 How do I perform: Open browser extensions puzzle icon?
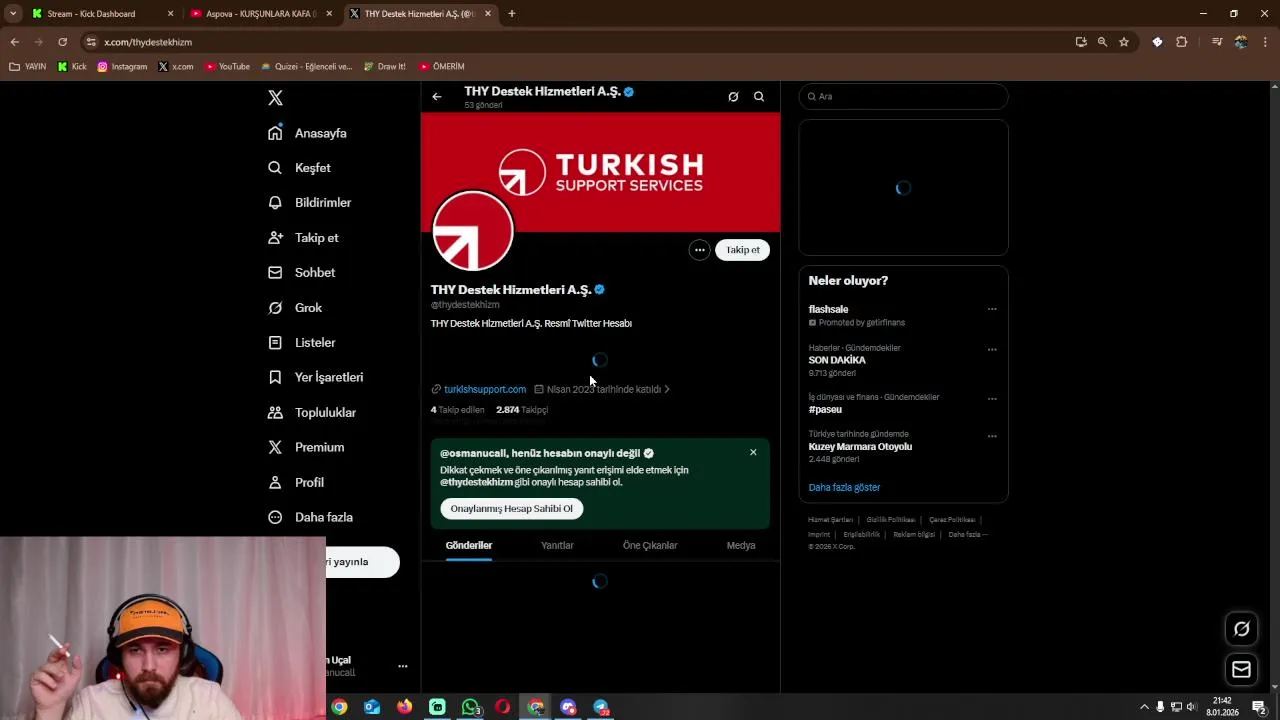tap(1182, 42)
